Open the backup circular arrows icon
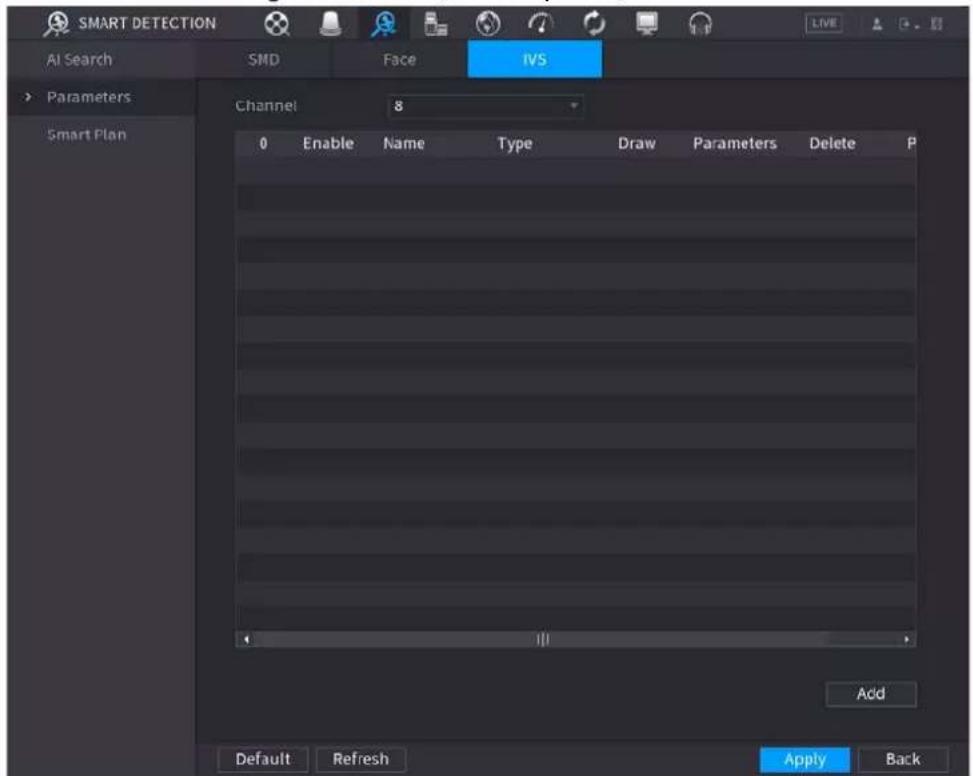The image size is (973, 776). 594,24
